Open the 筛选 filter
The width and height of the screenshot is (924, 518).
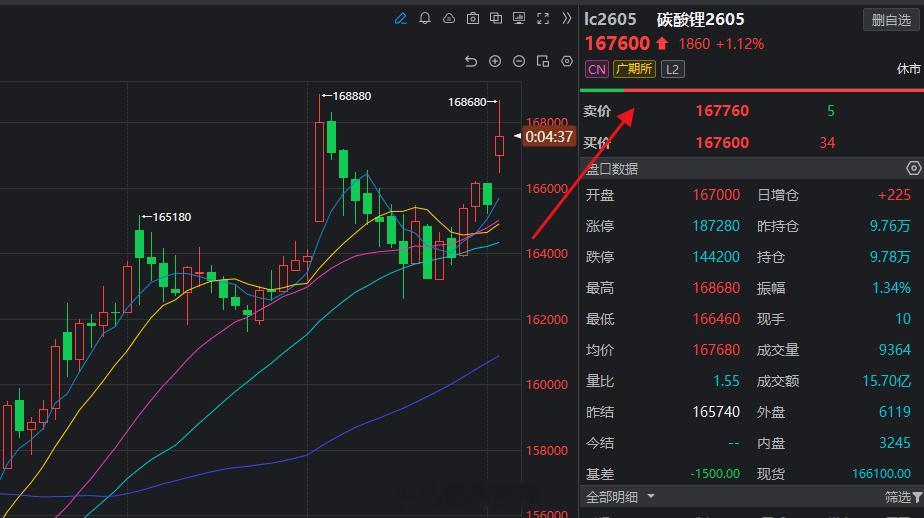903,497
